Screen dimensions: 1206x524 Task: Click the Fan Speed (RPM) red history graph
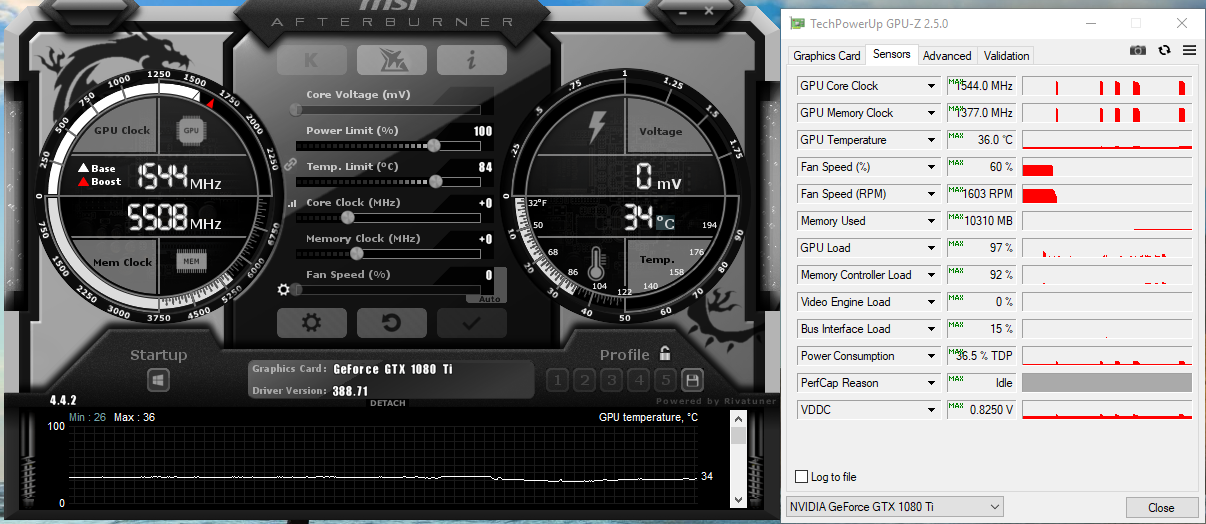point(1107,194)
